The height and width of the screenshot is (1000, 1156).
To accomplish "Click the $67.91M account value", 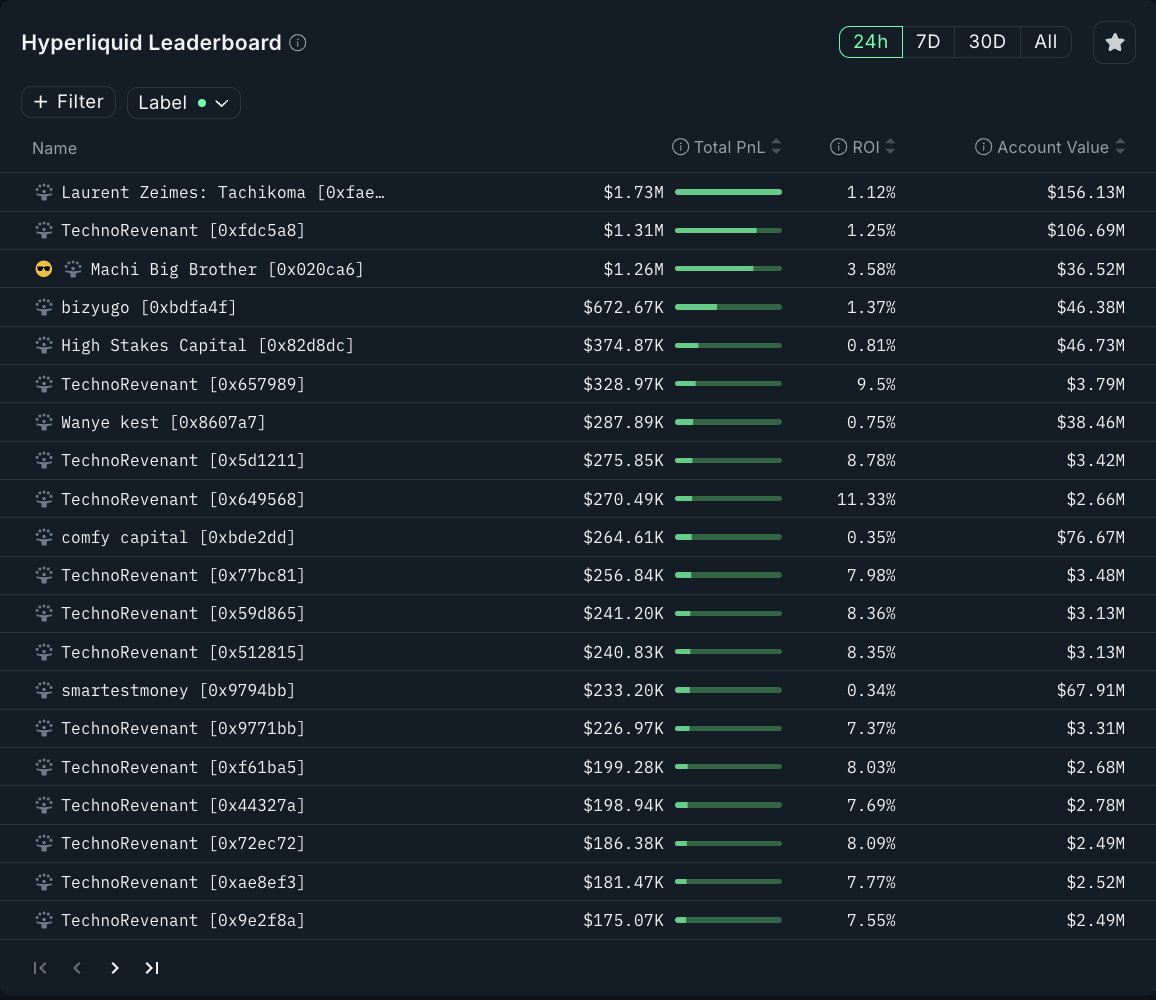I will [1091, 690].
